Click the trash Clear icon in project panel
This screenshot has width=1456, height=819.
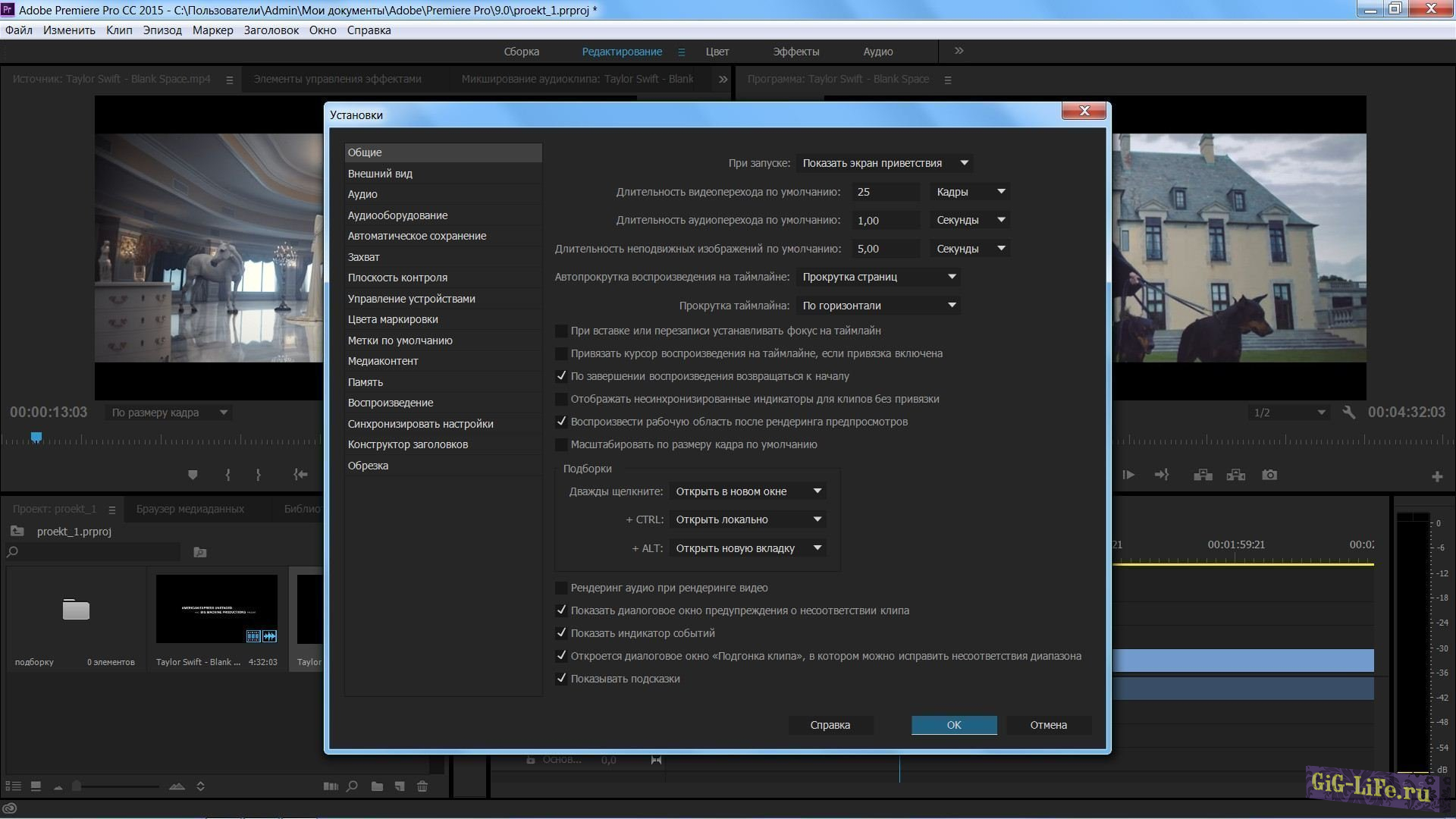(x=422, y=786)
